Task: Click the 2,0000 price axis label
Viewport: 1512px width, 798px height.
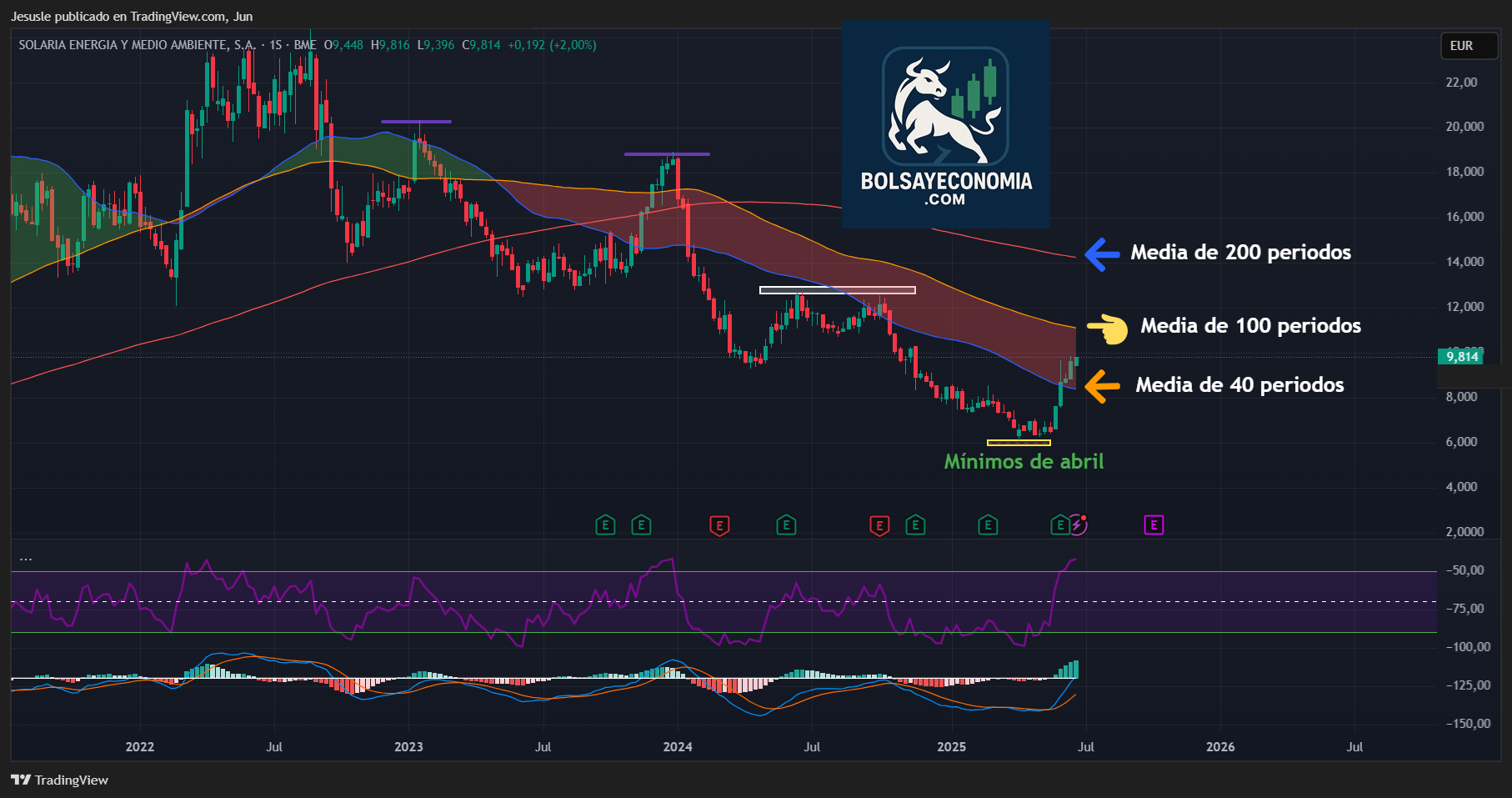Action: (1464, 532)
